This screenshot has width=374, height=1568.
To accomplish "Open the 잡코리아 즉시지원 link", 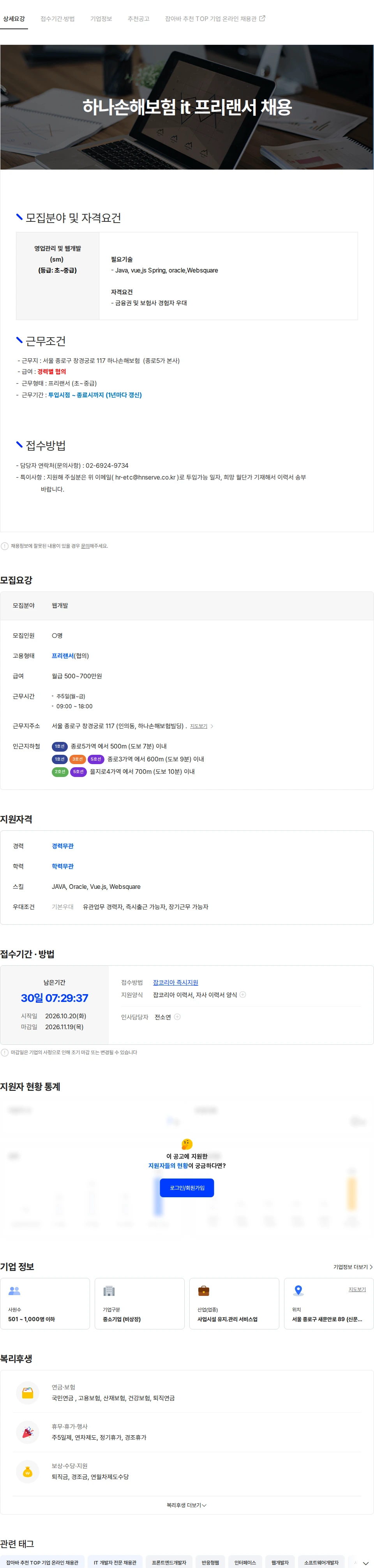I will [x=175, y=982].
